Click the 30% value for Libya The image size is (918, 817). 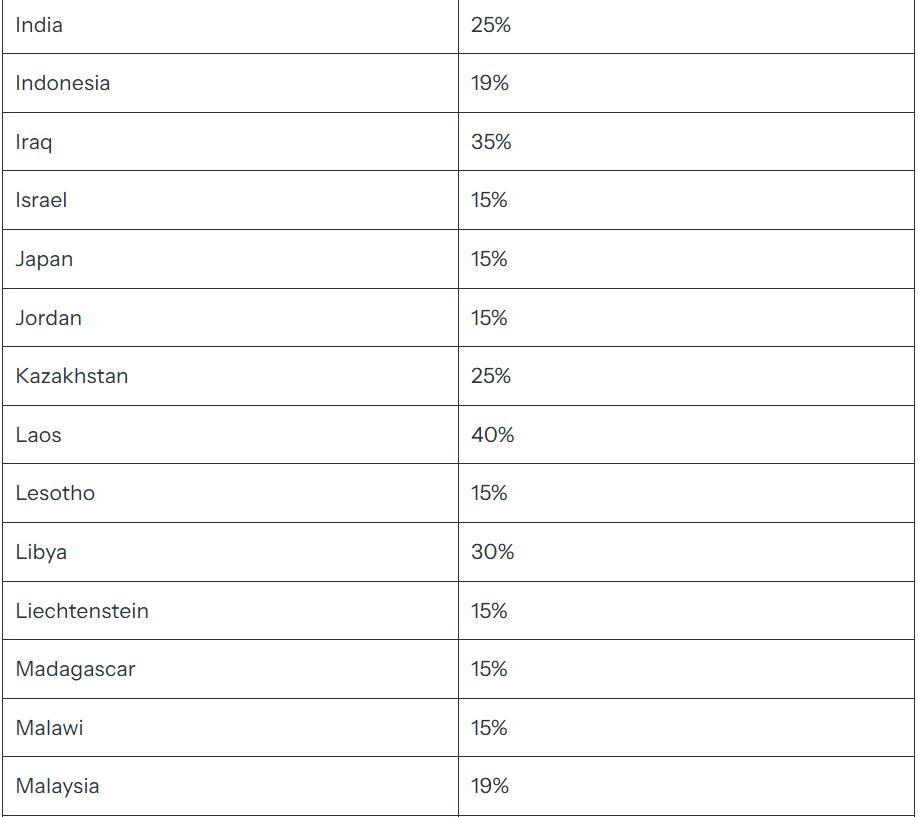coord(492,552)
